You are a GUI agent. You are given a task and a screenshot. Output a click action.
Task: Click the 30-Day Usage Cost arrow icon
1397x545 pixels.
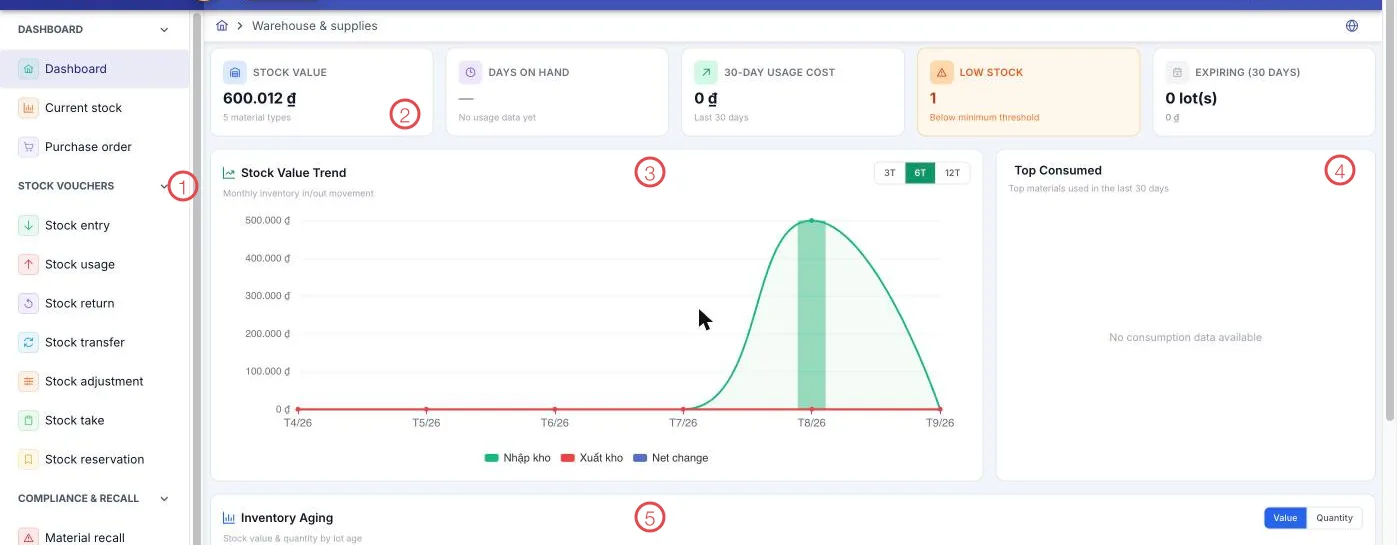tap(706, 72)
